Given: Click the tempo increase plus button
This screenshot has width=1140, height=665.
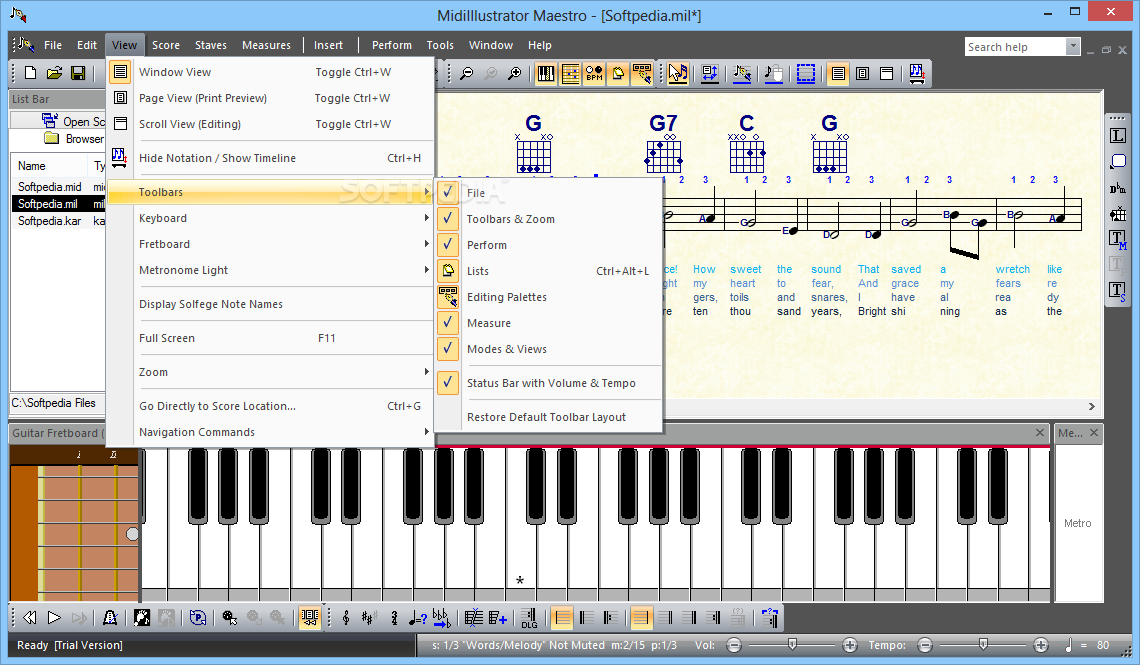Looking at the screenshot, I should [1040, 645].
